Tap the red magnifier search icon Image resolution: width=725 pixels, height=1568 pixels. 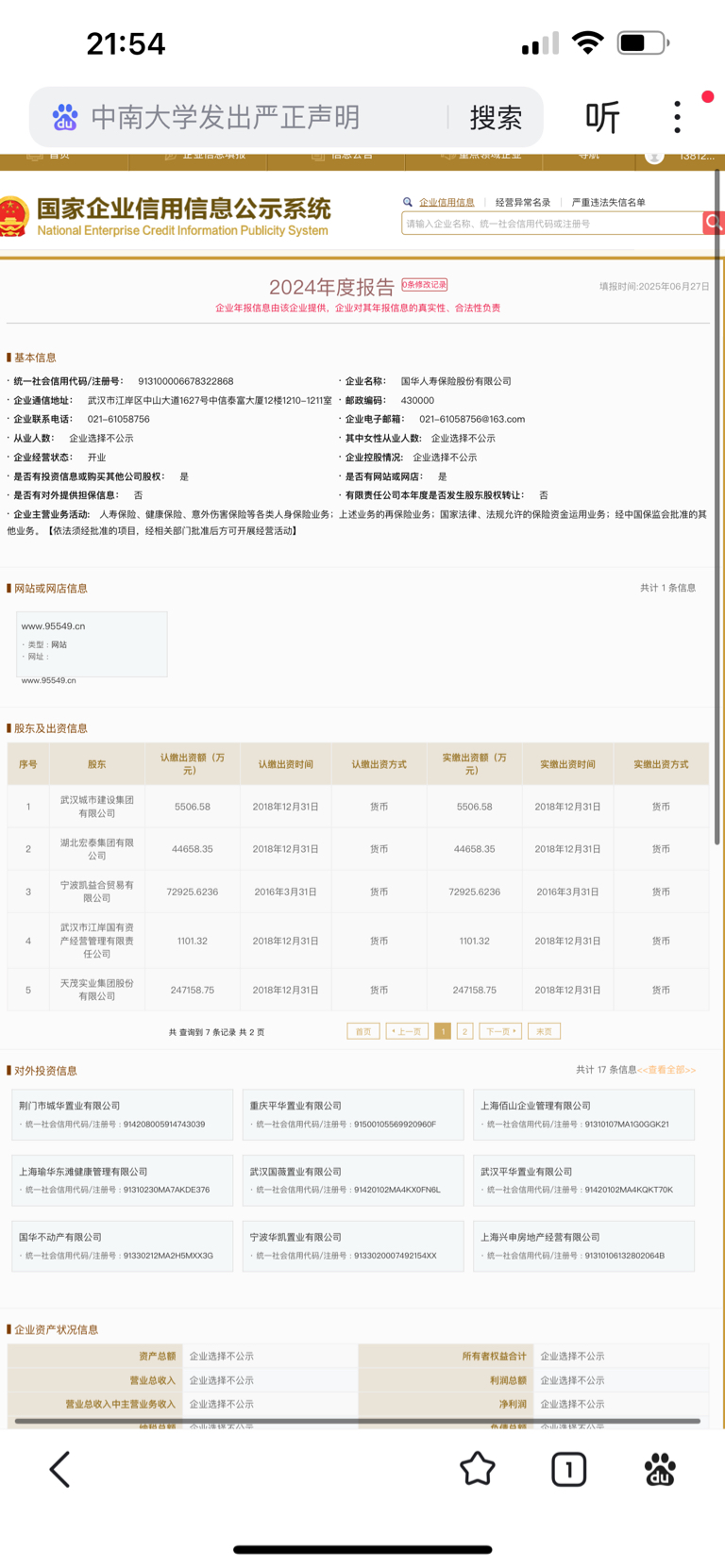tap(714, 223)
